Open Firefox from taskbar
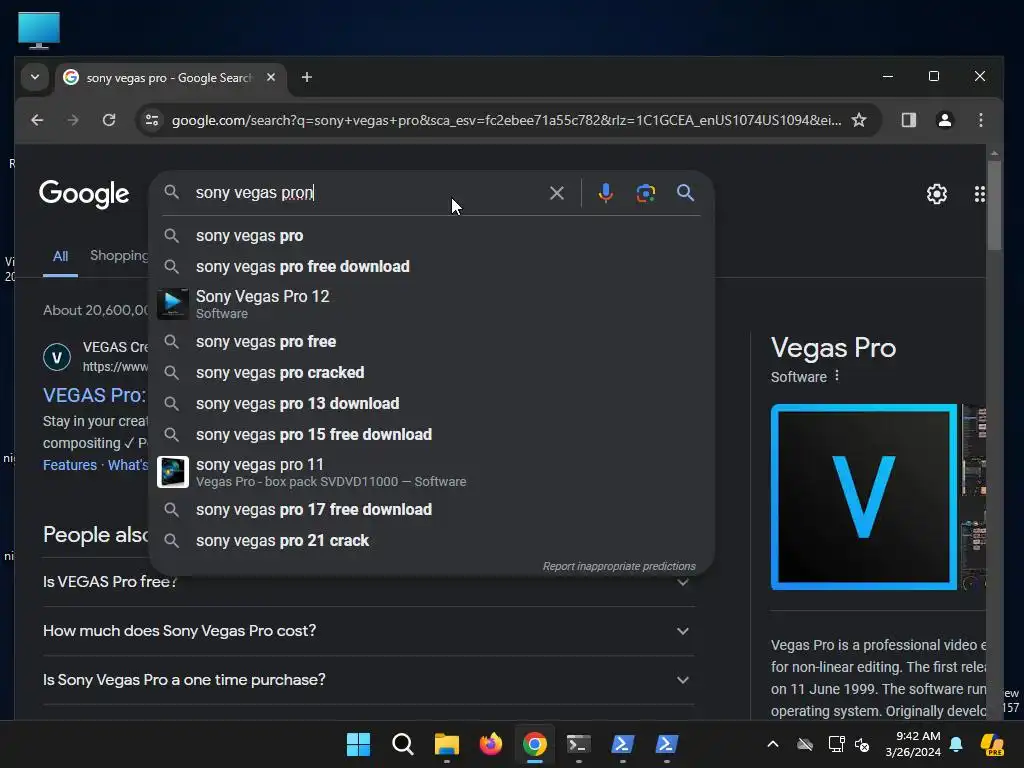The image size is (1024, 768). (x=490, y=744)
